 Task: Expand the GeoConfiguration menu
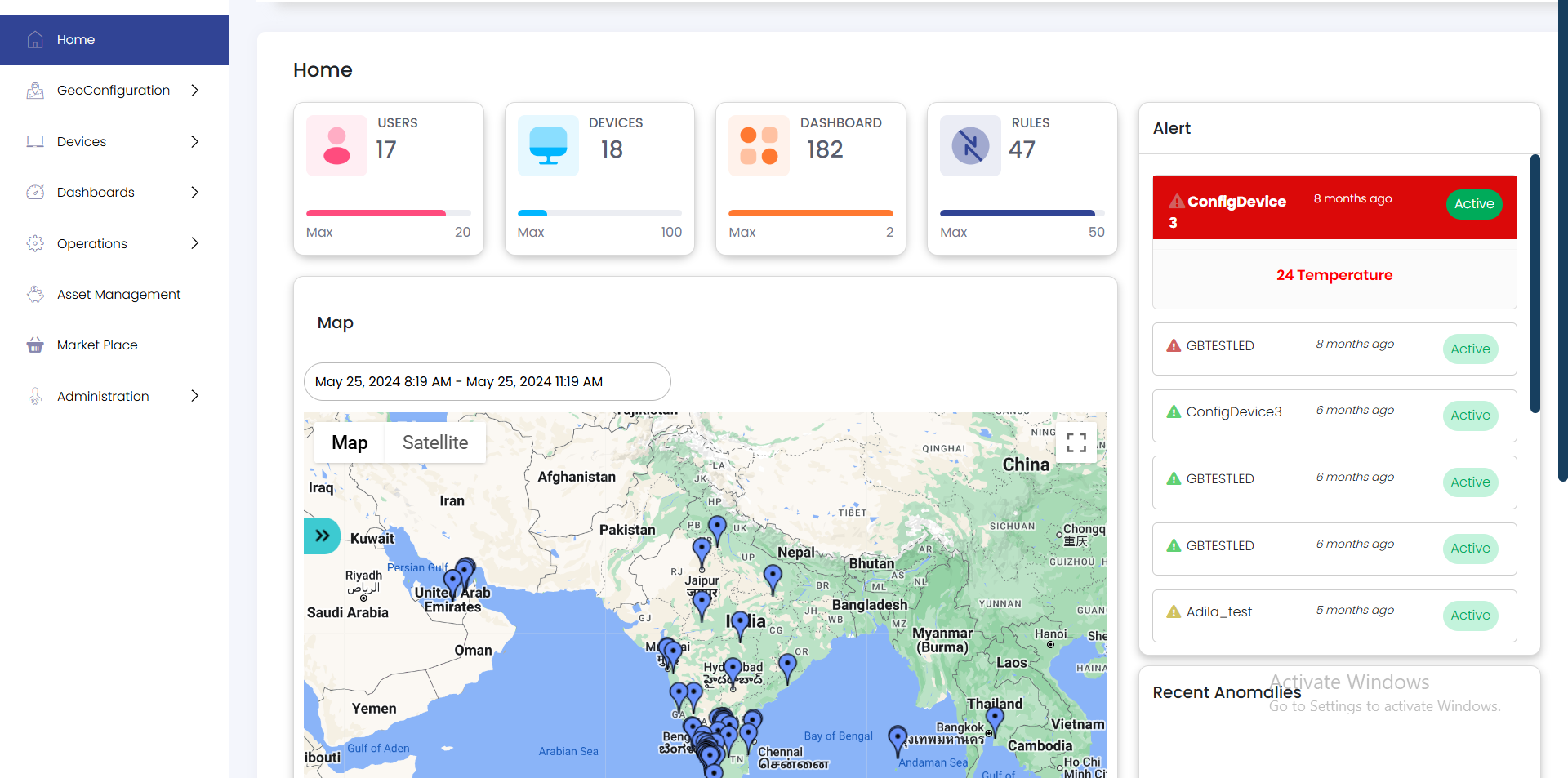(x=194, y=91)
